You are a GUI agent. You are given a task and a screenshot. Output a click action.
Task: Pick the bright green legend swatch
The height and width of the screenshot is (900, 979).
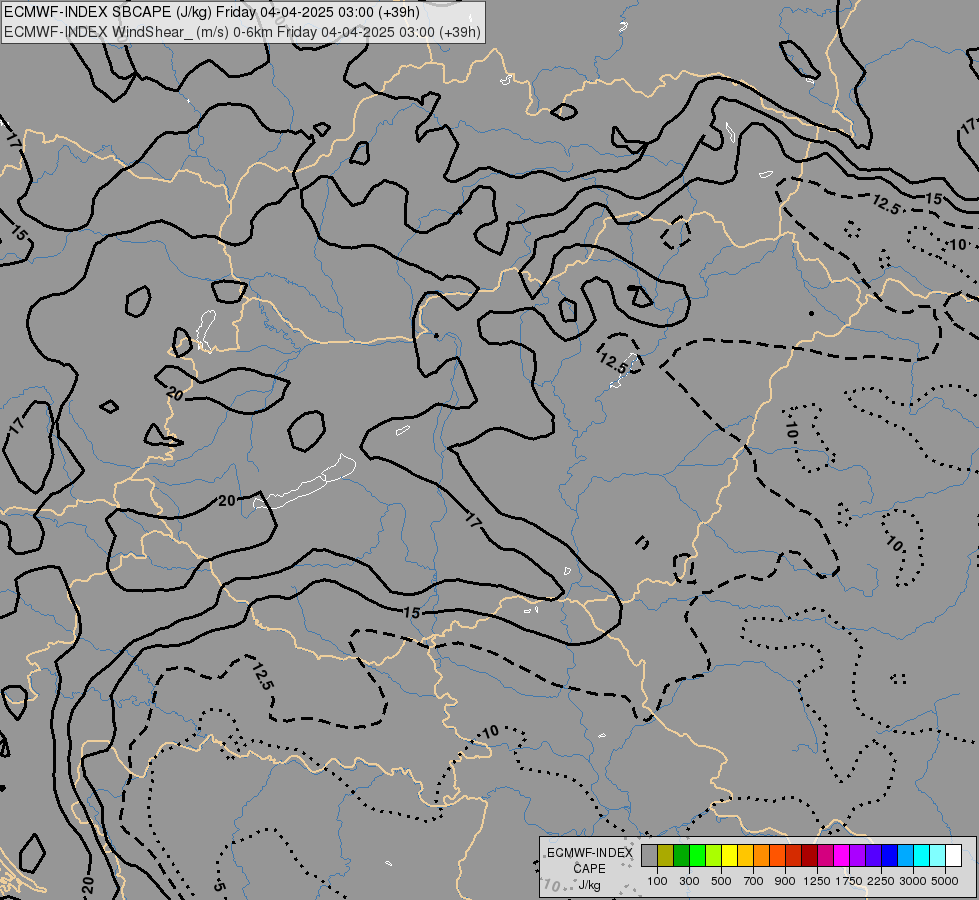coord(697,856)
